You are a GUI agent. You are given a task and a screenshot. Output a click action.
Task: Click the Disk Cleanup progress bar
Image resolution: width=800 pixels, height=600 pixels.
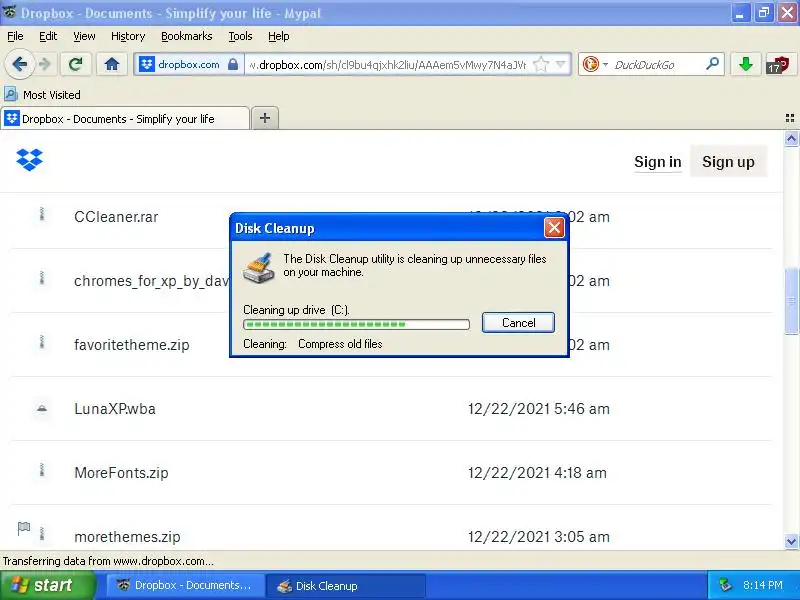coord(356,324)
